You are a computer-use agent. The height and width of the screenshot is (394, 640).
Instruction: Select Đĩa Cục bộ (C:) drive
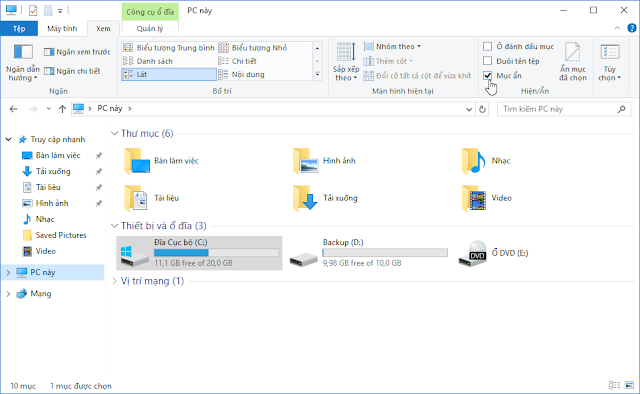tap(199, 253)
